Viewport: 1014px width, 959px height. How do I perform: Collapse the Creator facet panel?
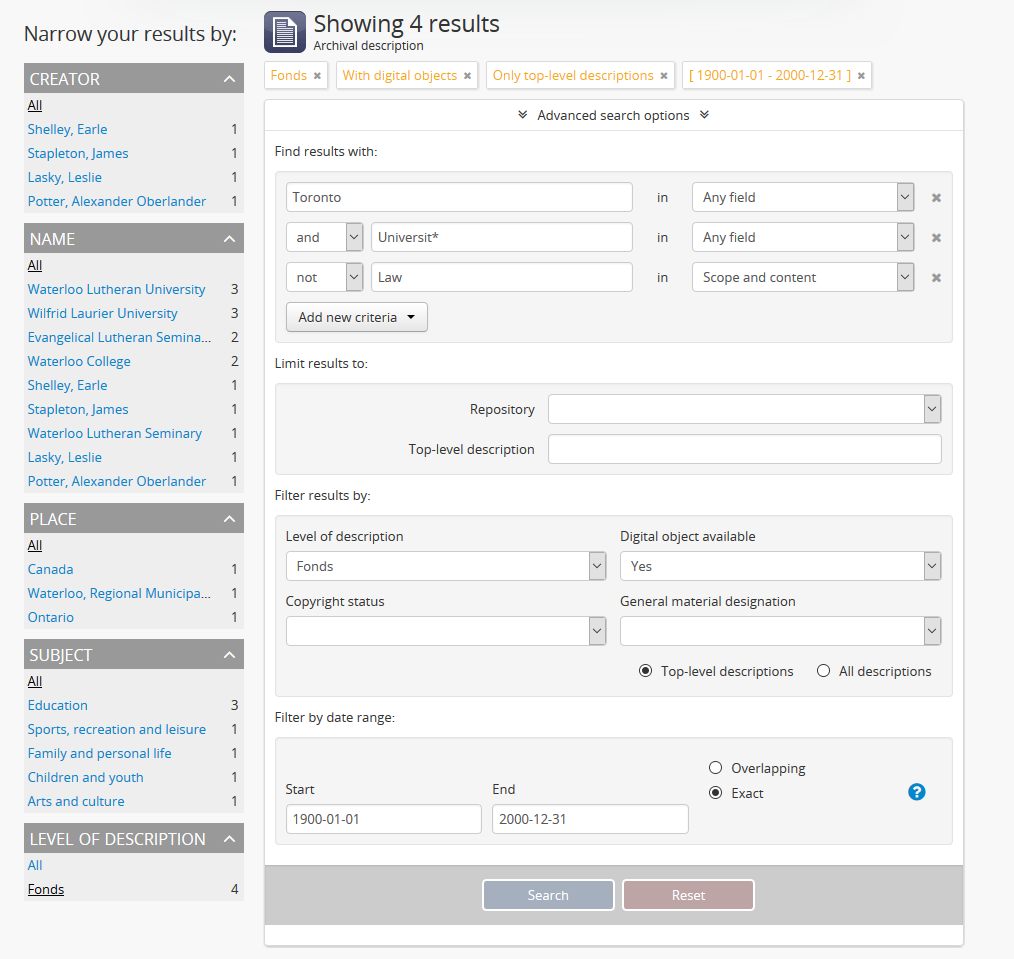[229, 79]
